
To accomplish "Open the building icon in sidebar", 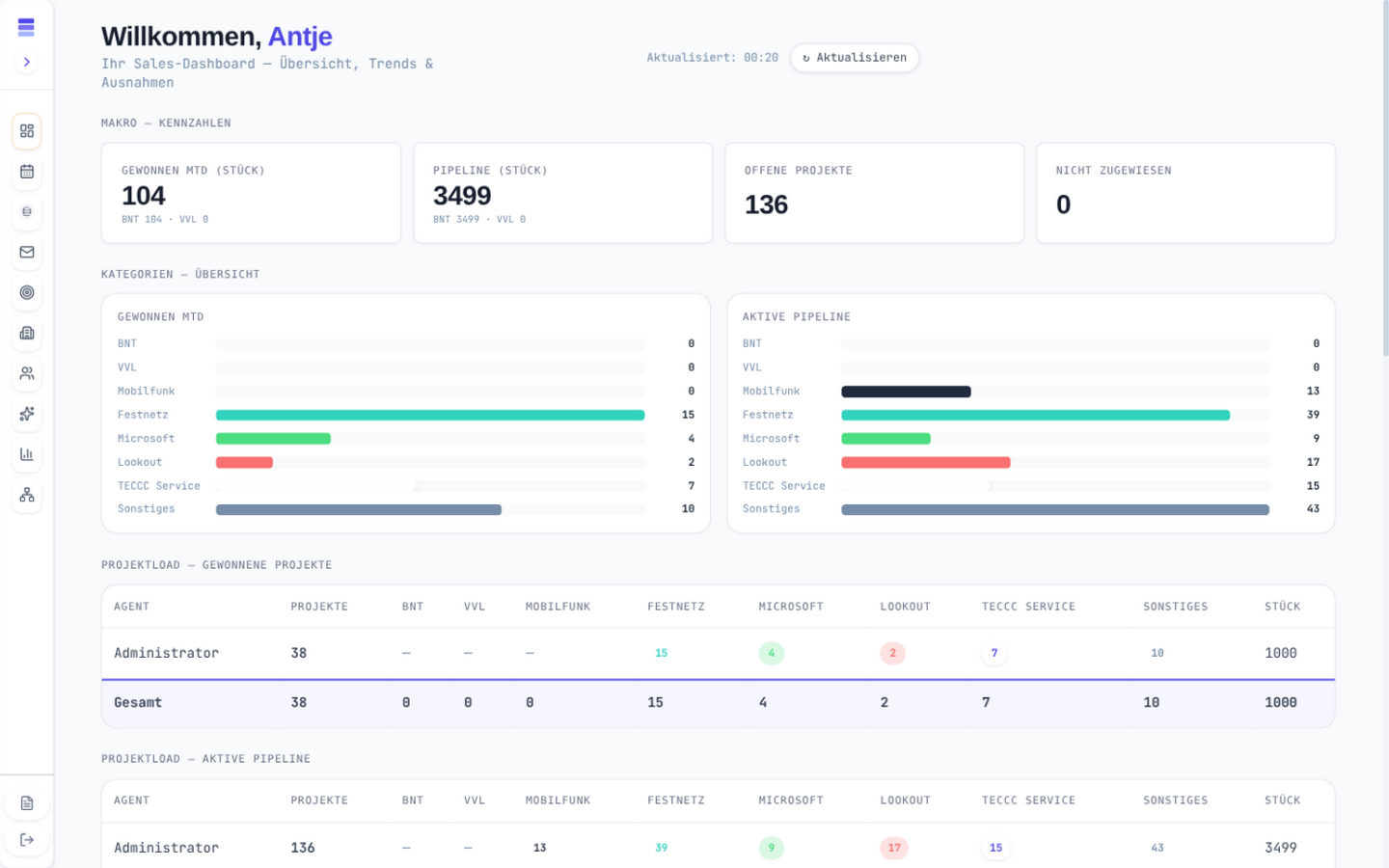I will click(x=27, y=333).
